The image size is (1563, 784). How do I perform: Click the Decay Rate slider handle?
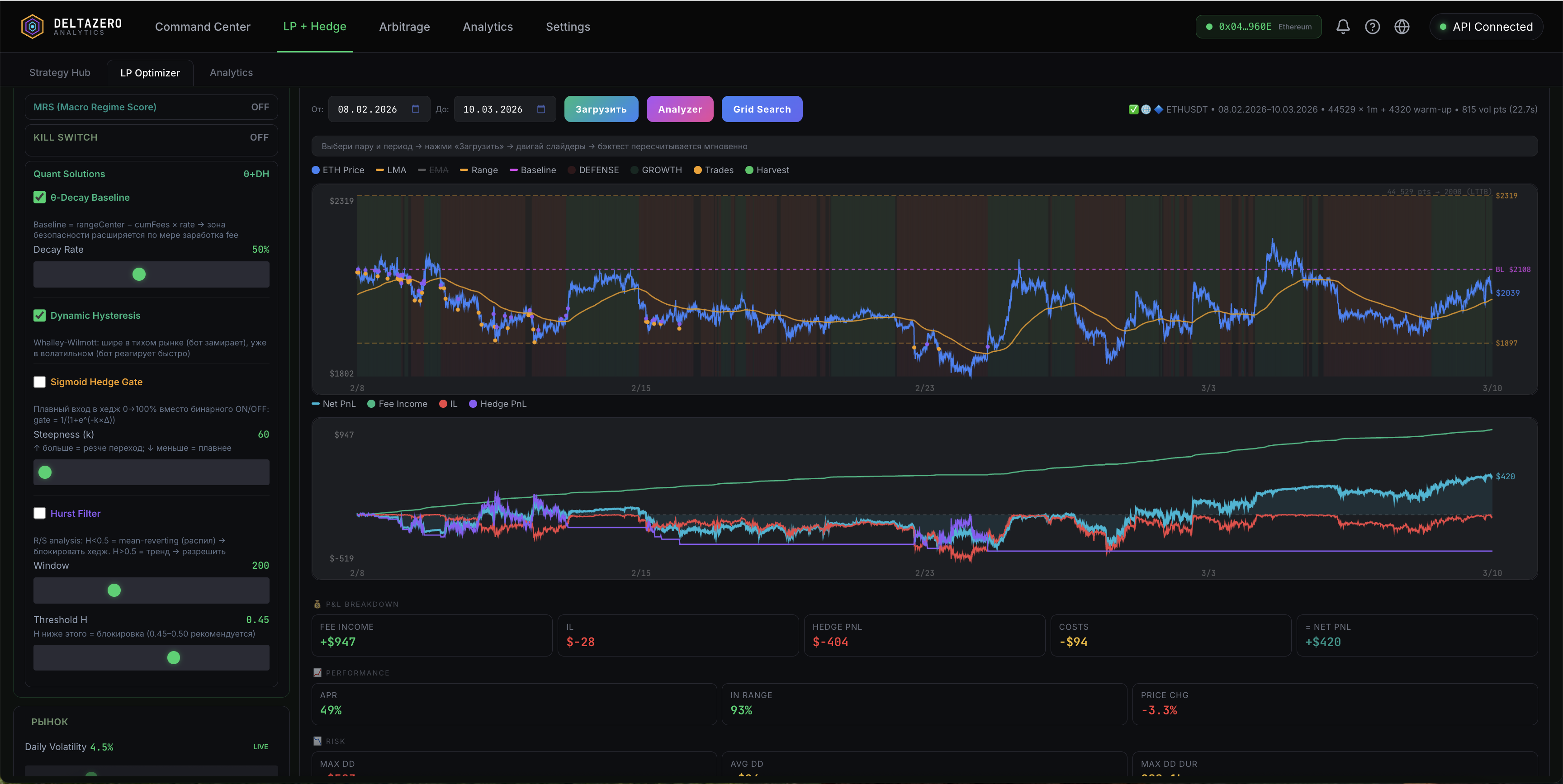click(x=139, y=274)
